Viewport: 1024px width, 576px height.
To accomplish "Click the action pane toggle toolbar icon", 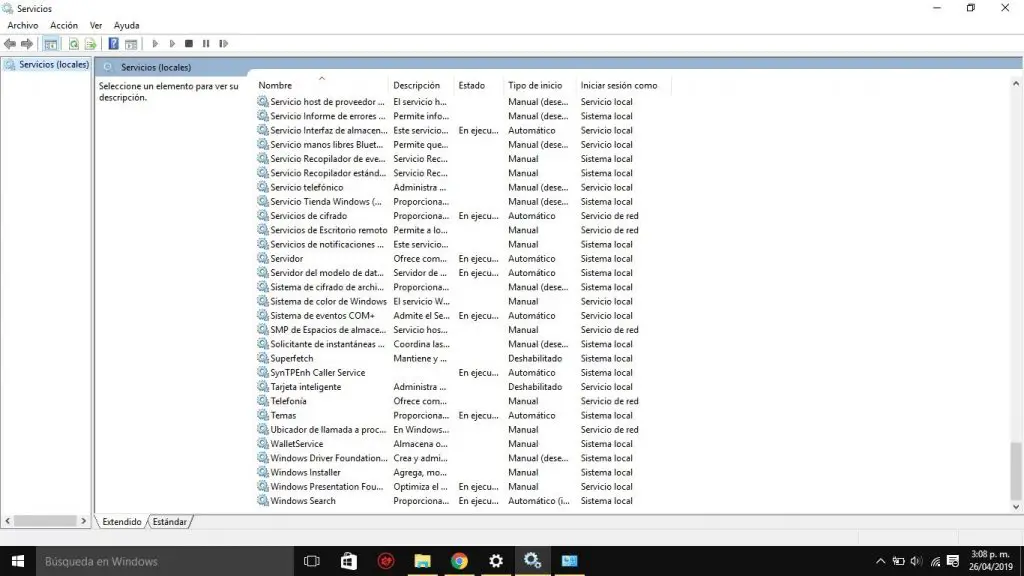I will [131, 44].
